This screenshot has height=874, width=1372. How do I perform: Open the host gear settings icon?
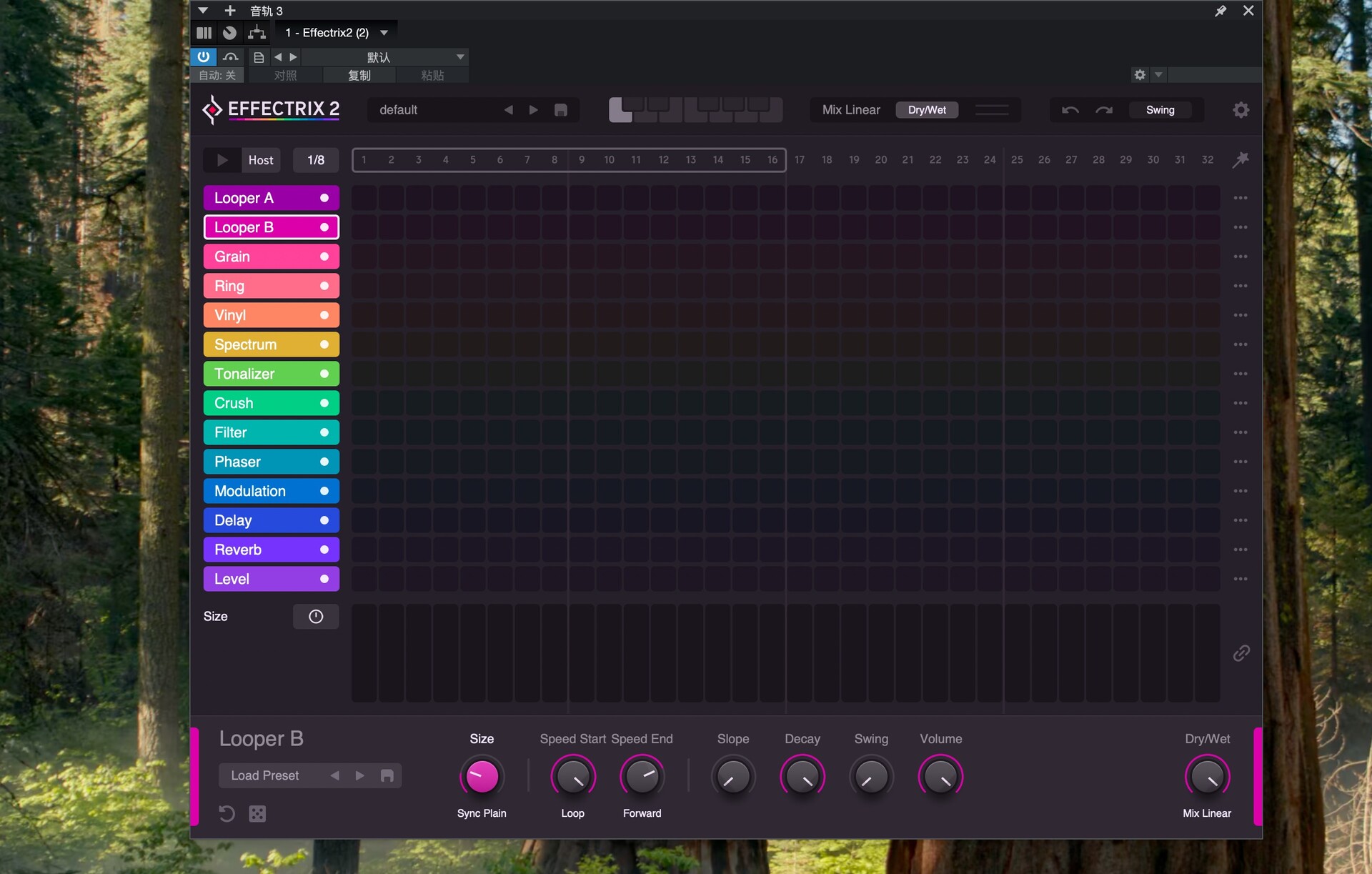pyautogui.click(x=1140, y=74)
